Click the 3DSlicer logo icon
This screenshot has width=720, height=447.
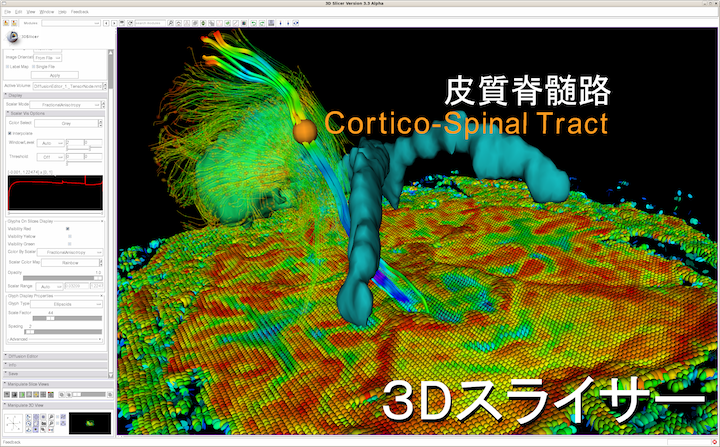tap(14, 38)
